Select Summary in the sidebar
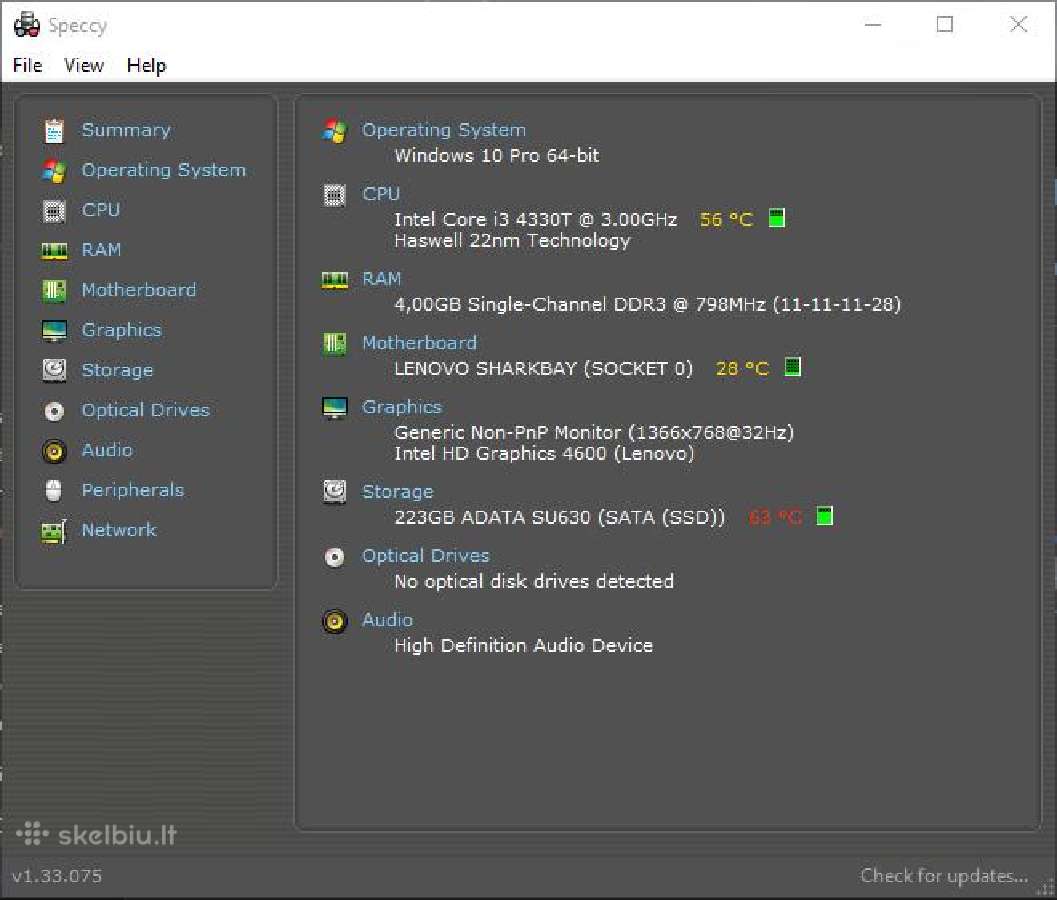 126,129
